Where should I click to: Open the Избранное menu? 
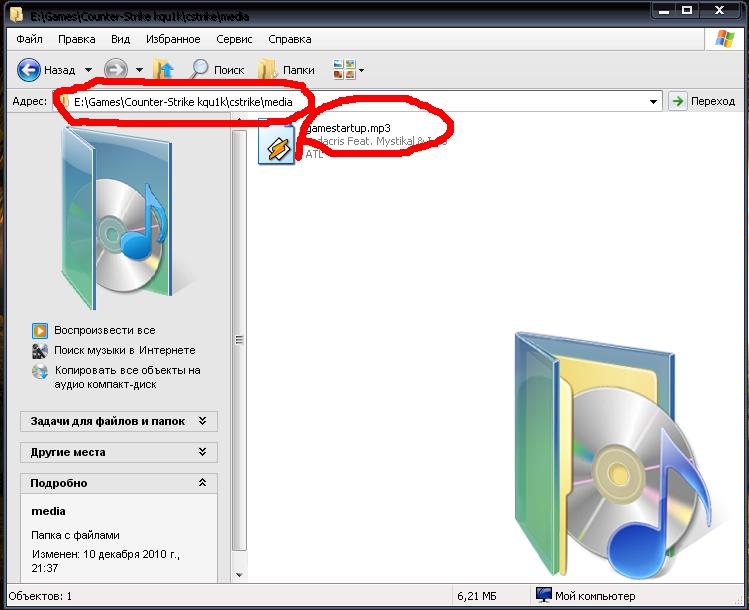point(173,39)
